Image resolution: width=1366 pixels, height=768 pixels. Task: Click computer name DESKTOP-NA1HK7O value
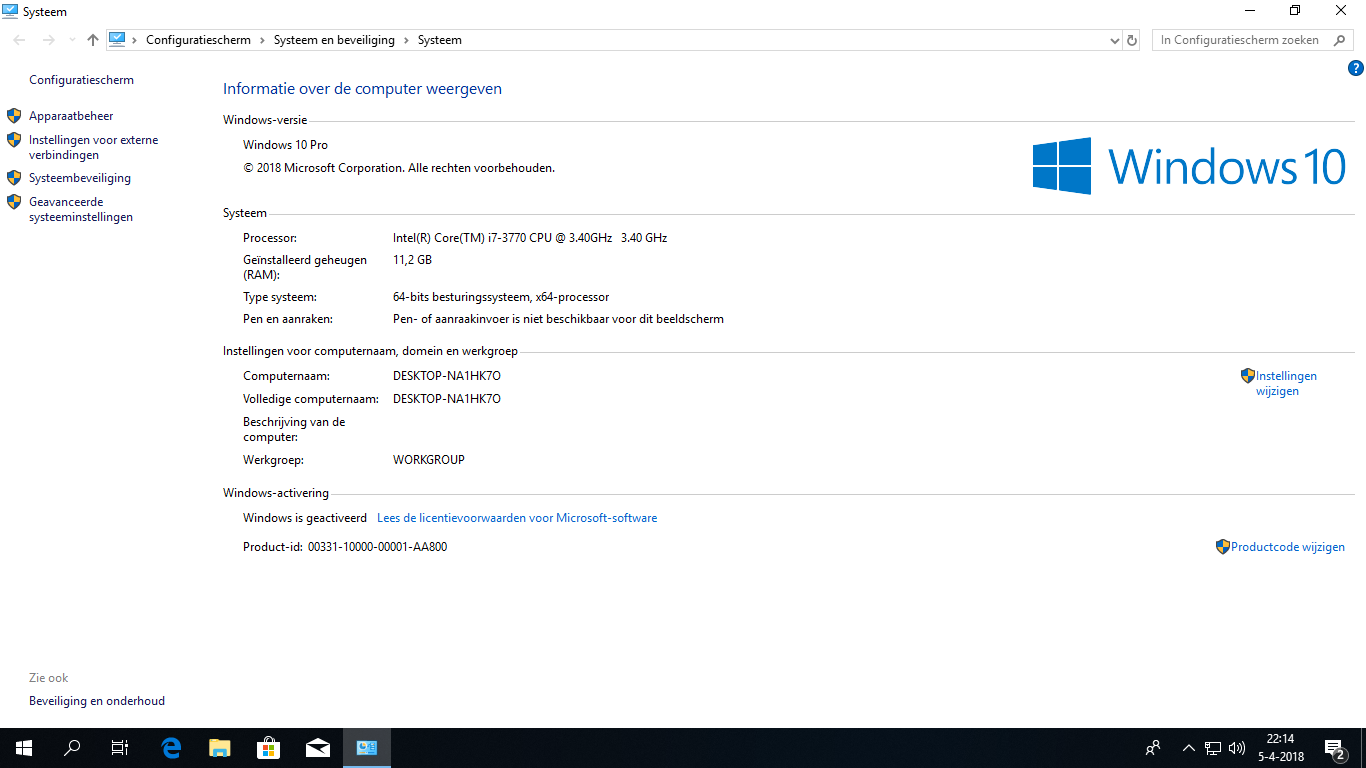tap(447, 376)
